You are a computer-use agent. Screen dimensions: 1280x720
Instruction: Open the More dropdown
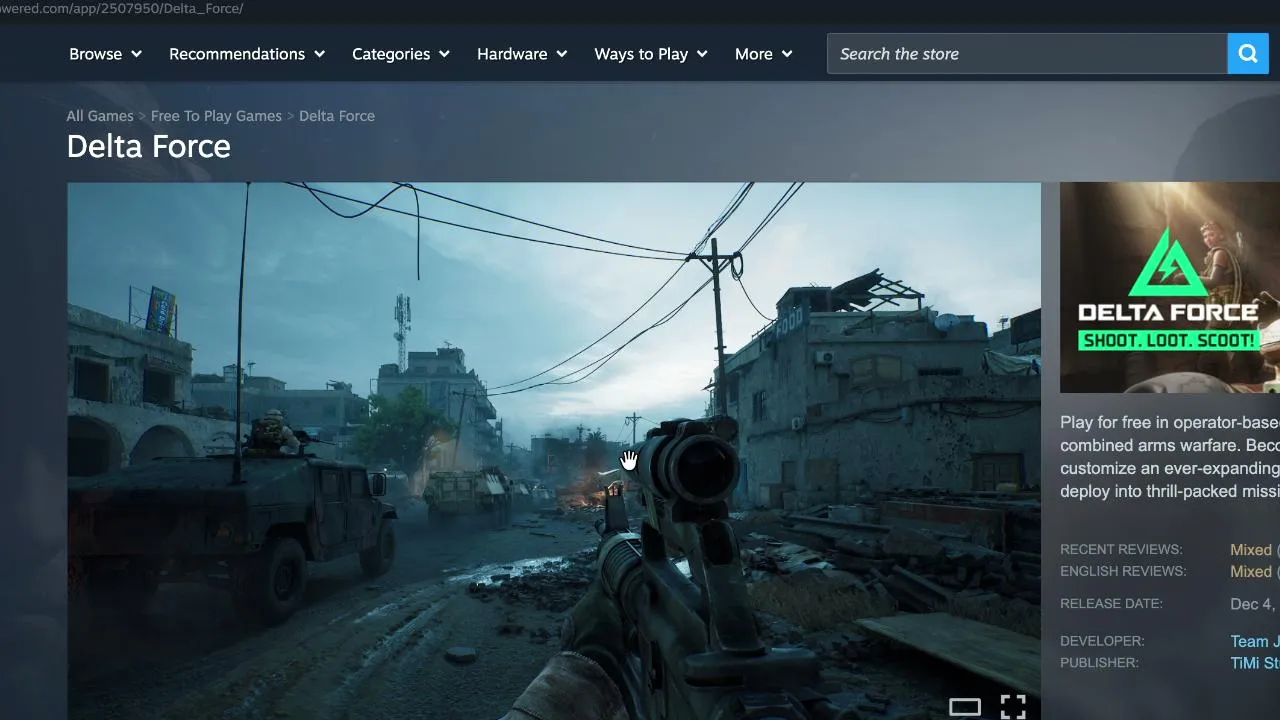click(x=764, y=54)
